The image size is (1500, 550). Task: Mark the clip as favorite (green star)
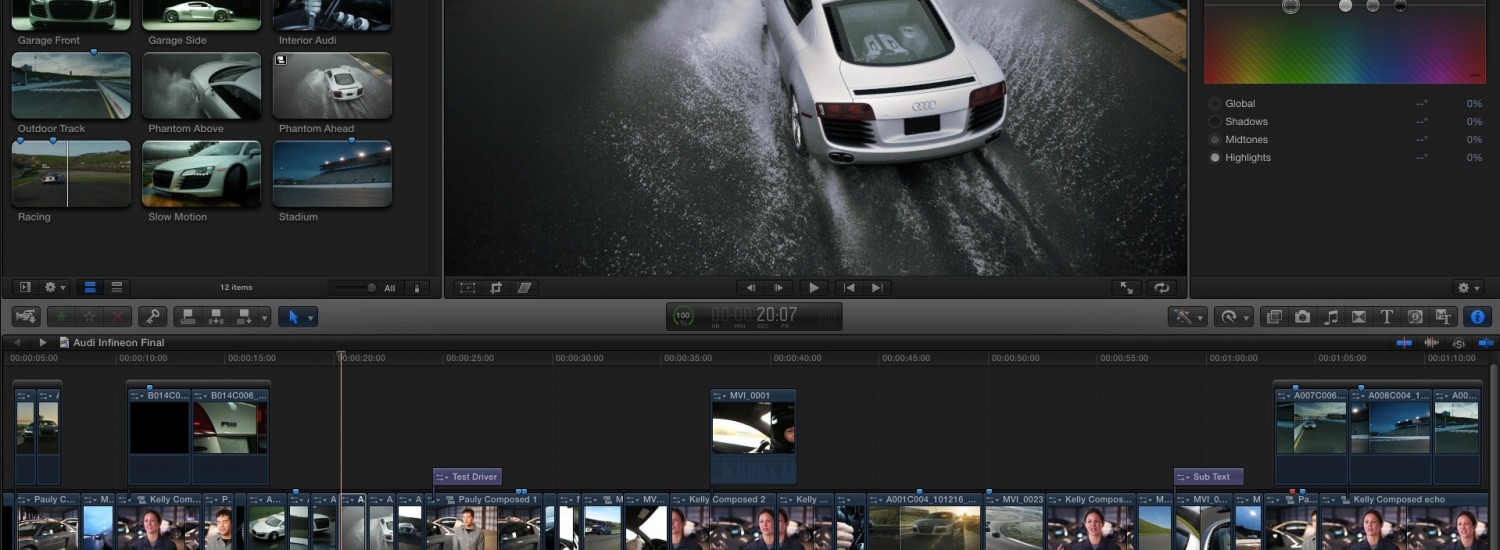pyautogui.click(x=62, y=317)
